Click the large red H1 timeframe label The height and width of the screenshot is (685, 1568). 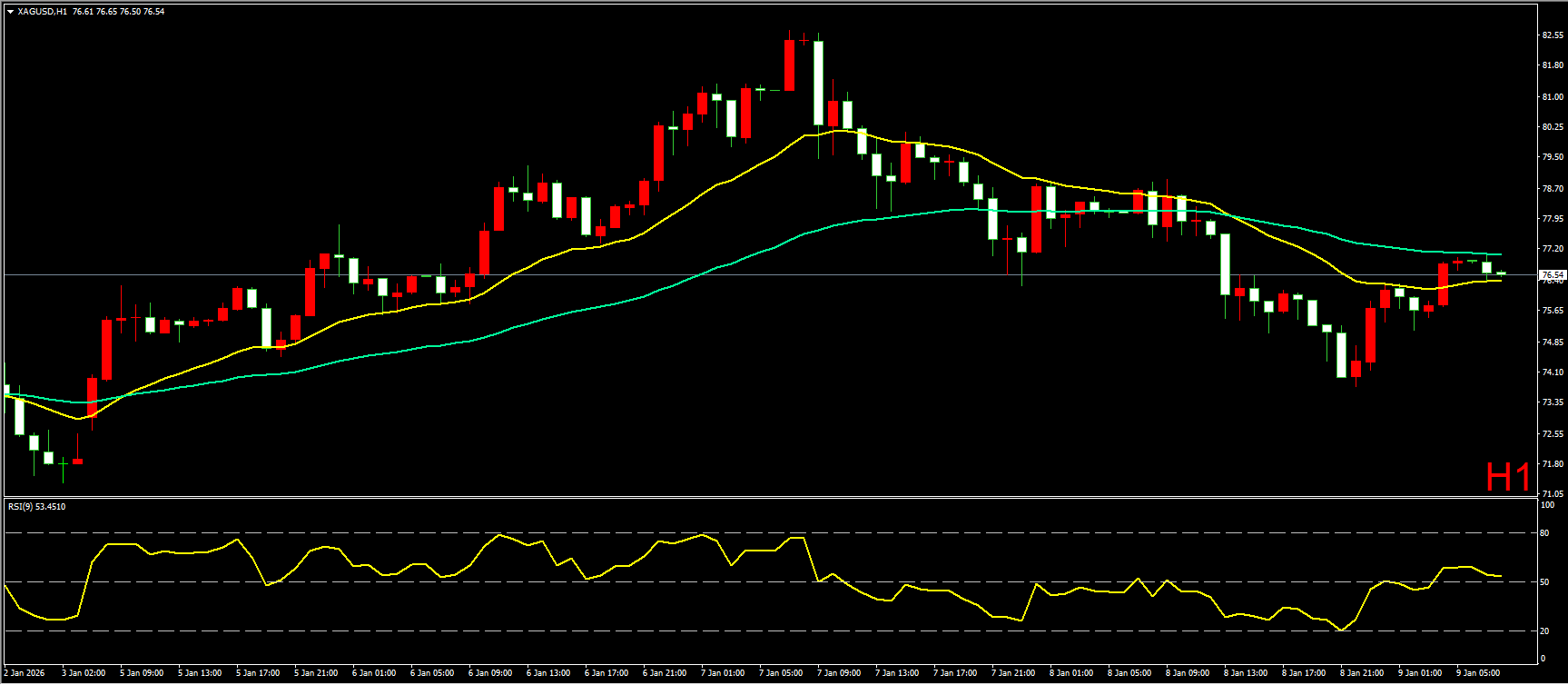click(1507, 477)
